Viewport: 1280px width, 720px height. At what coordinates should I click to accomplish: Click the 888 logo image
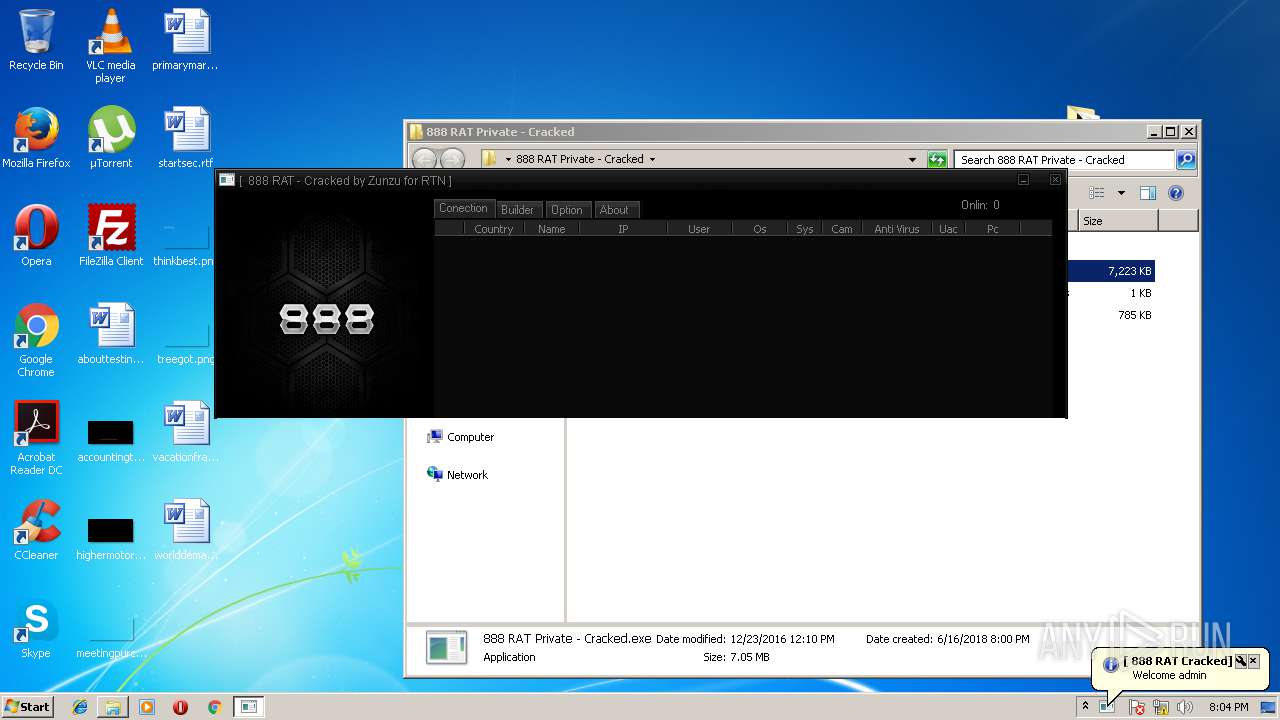(326, 319)
